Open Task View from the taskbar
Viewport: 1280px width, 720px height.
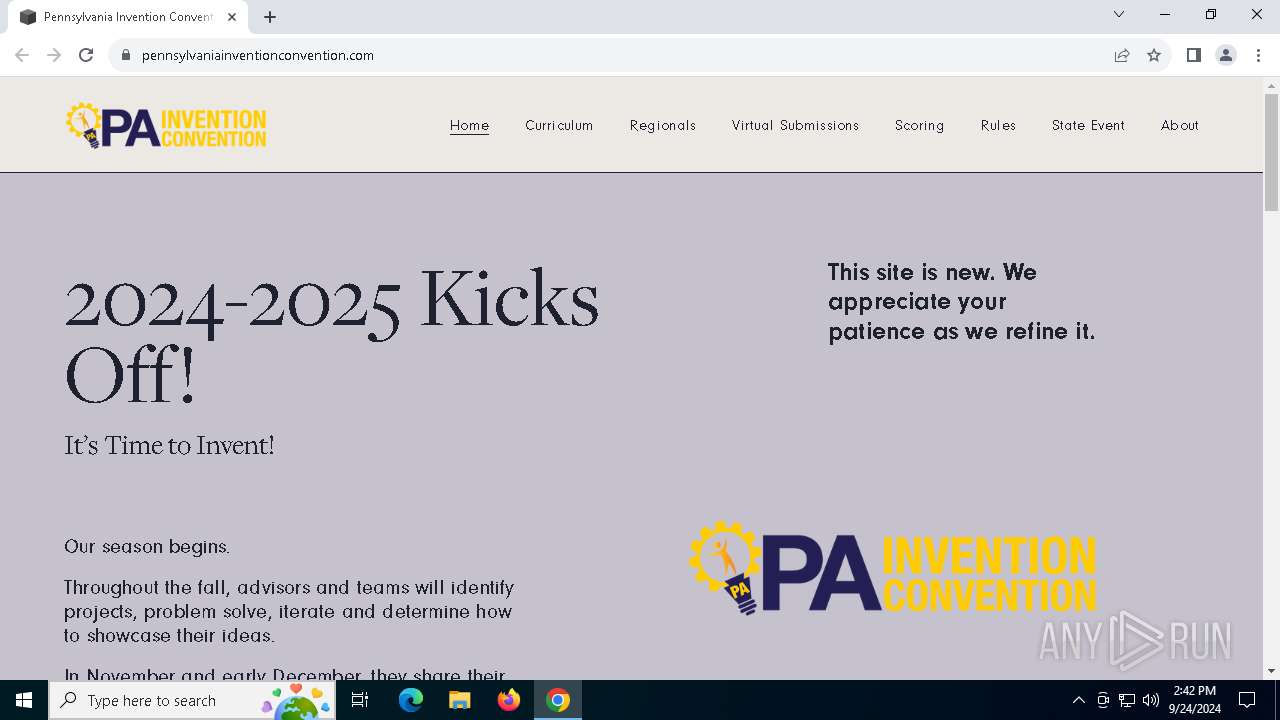(x=360, y=700)
